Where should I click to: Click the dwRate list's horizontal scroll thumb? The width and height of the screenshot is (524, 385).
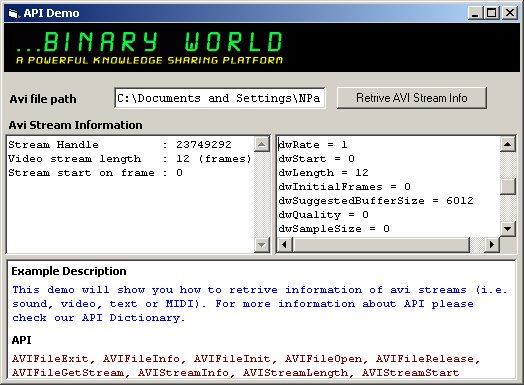coord(381,244)
